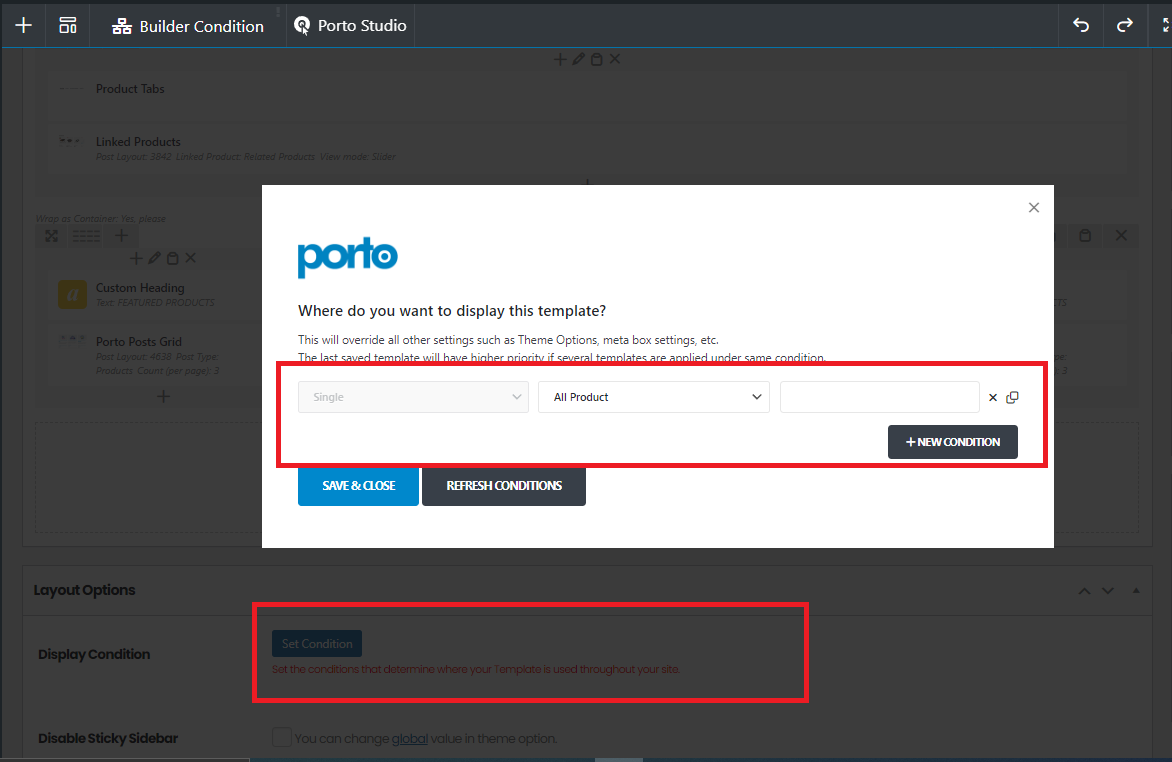Click the redo arrow icon
The image size is (1172, 762).
1124,25
